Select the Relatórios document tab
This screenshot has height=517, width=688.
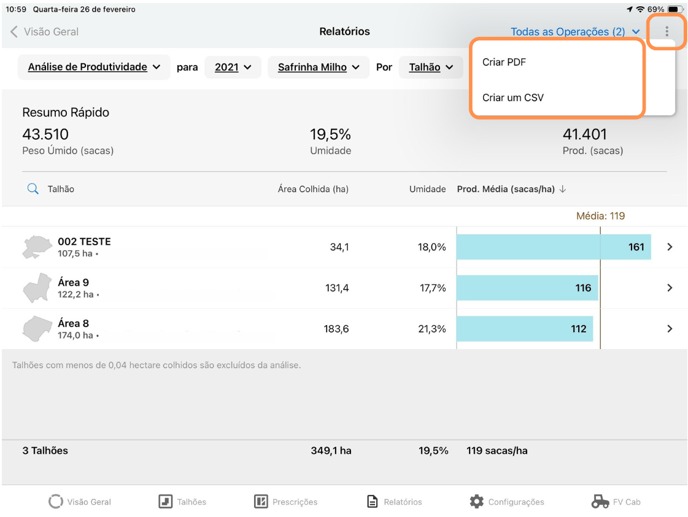(373, 501)
